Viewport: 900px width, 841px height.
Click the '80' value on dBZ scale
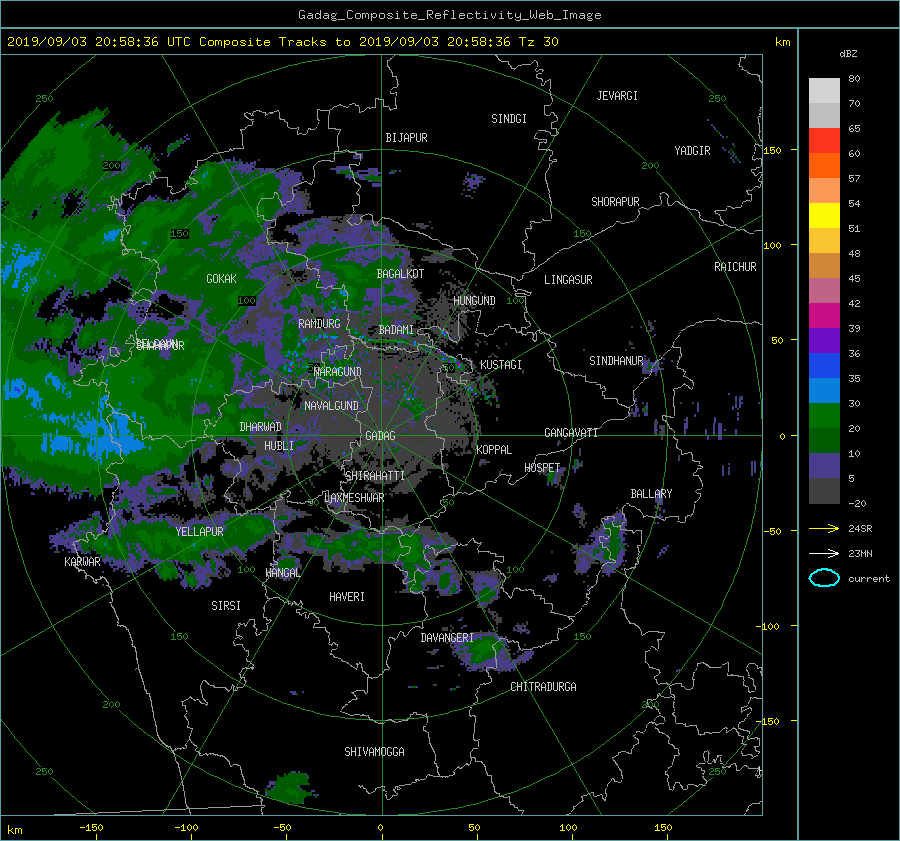(854, 79)
